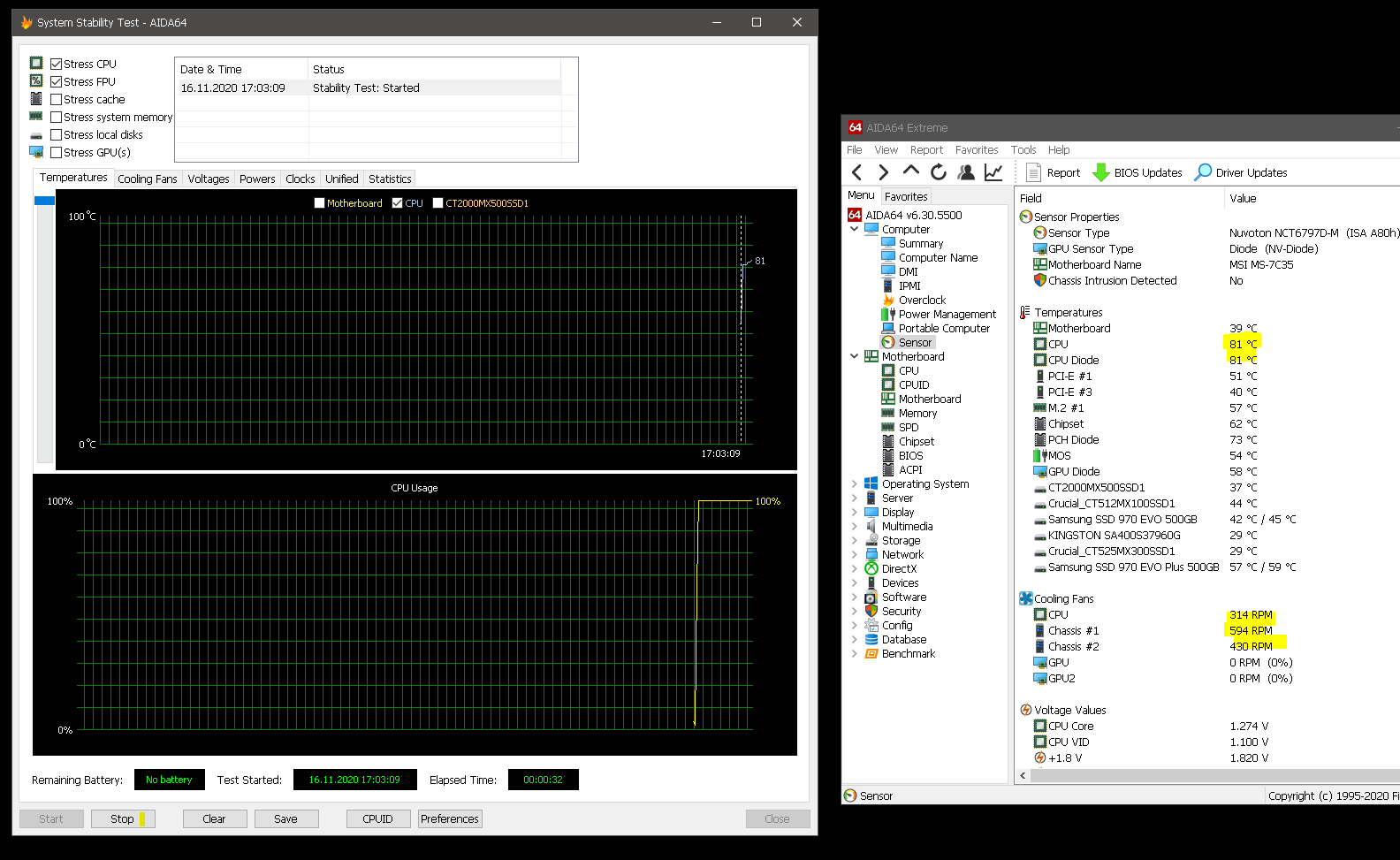
Task: Expand the Server tree node
Action: pyautogui.click(x=855, y=498)
